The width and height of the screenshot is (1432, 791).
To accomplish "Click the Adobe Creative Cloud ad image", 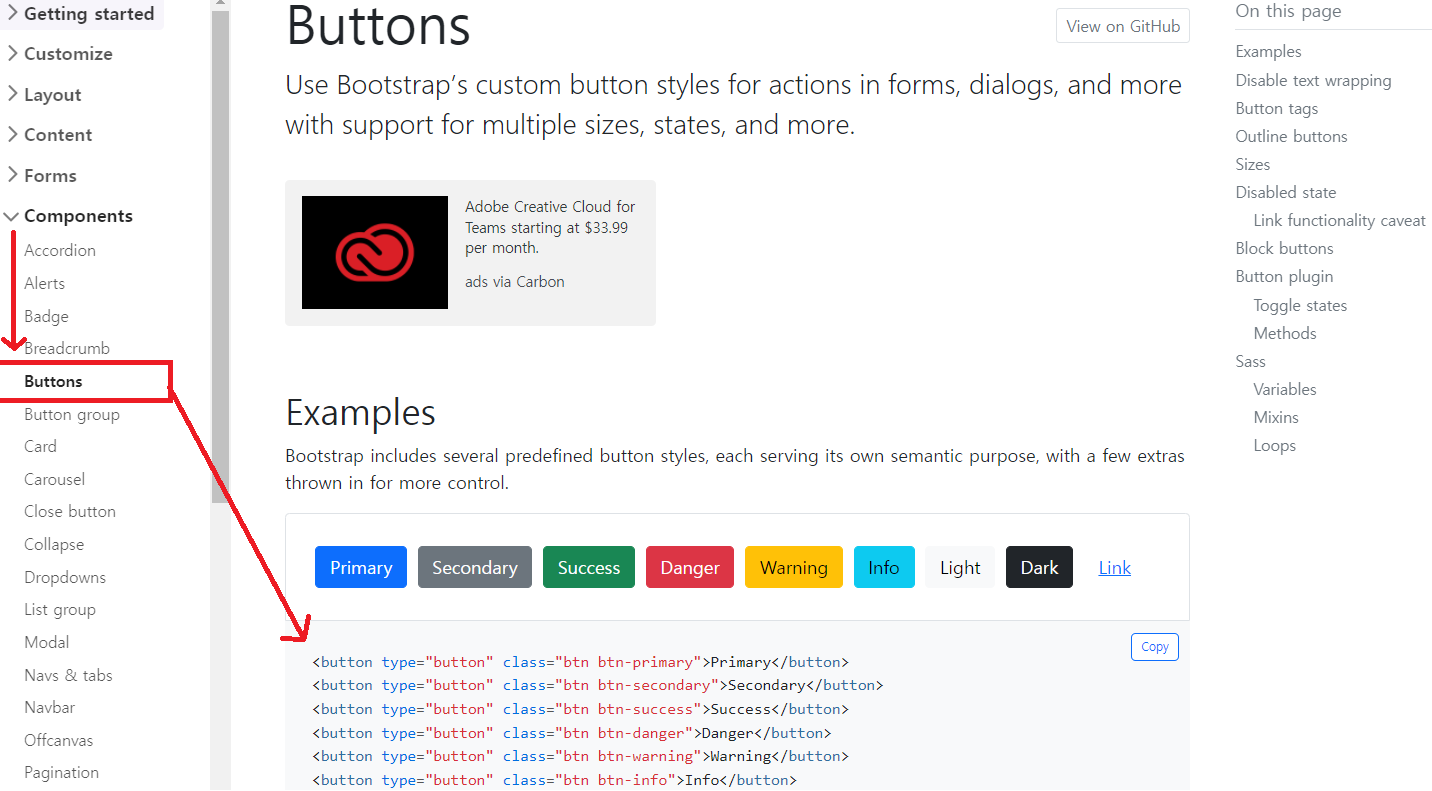I will pos(375,252).
